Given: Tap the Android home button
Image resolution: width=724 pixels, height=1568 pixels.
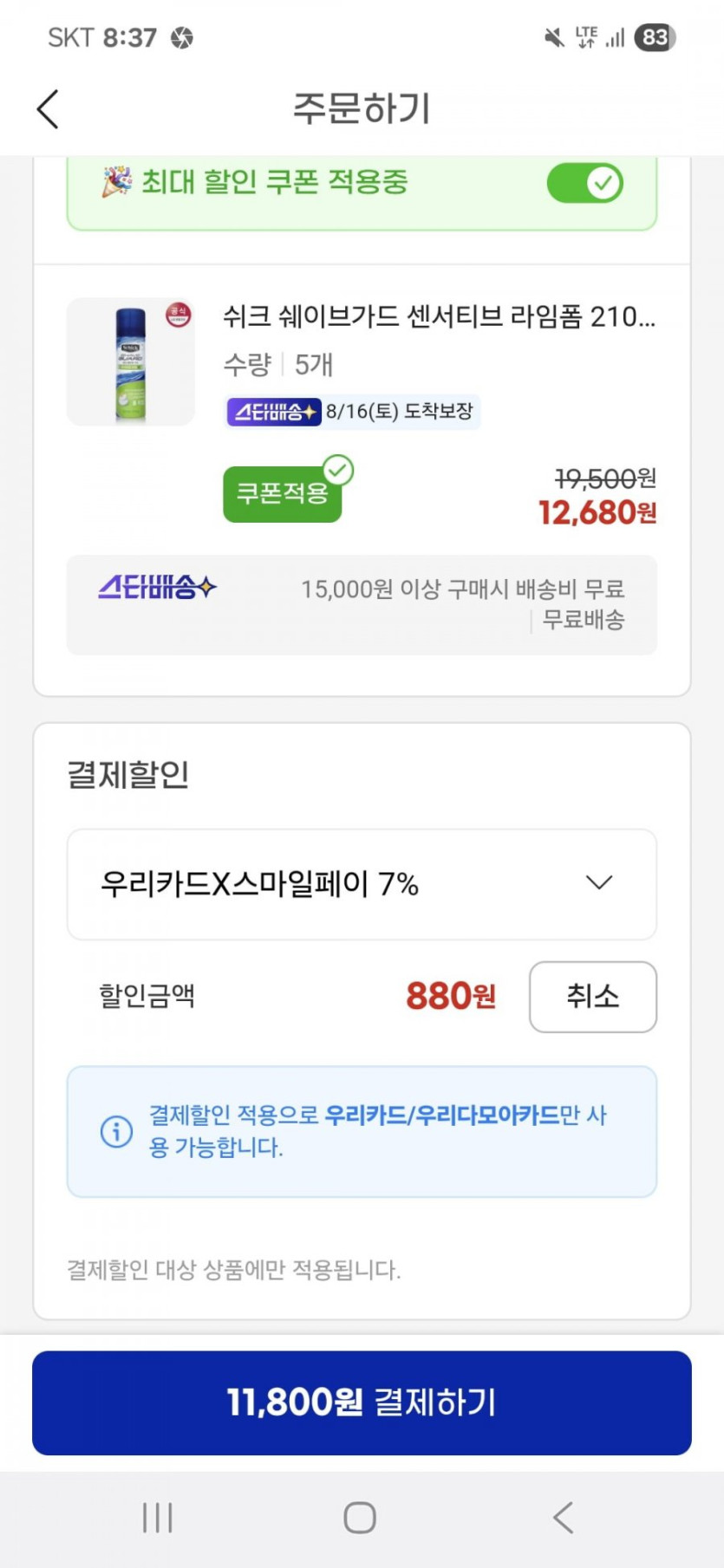Looking at the screenshot, I should (360, 1518).
